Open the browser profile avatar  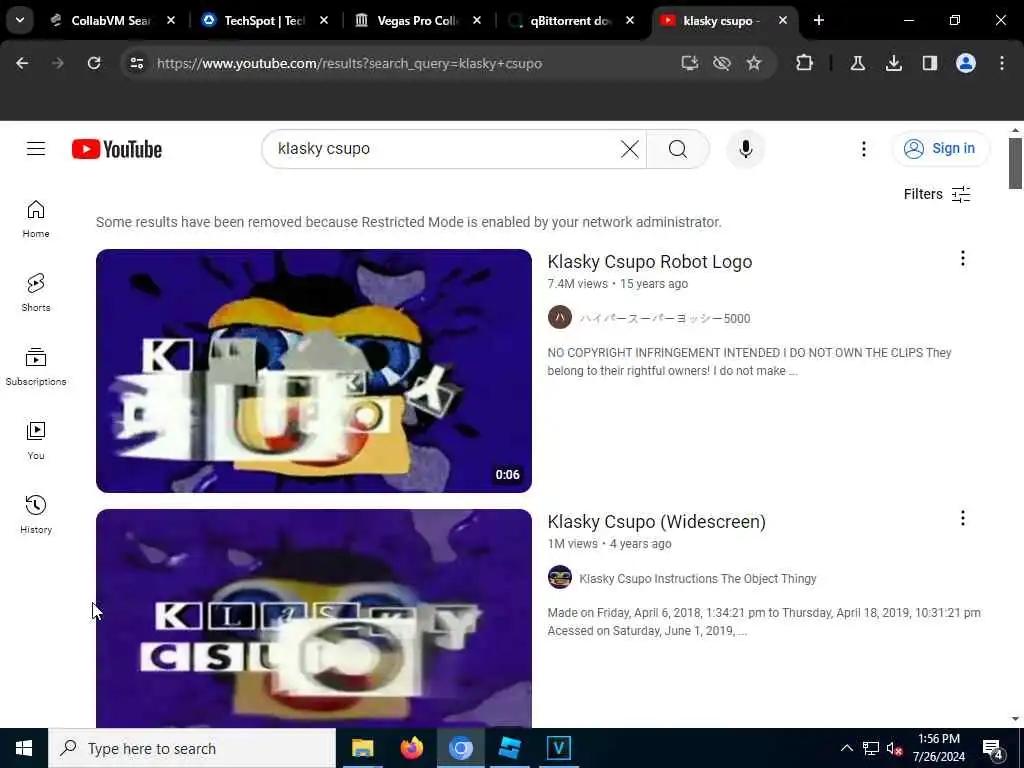(966, 63)
